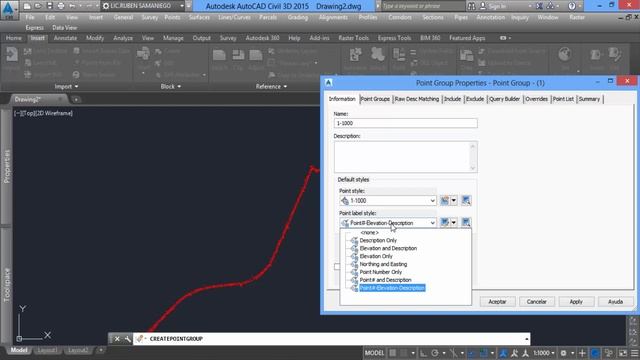
Task: Click the workspace switching gear icon
Action: coord(564,353)
